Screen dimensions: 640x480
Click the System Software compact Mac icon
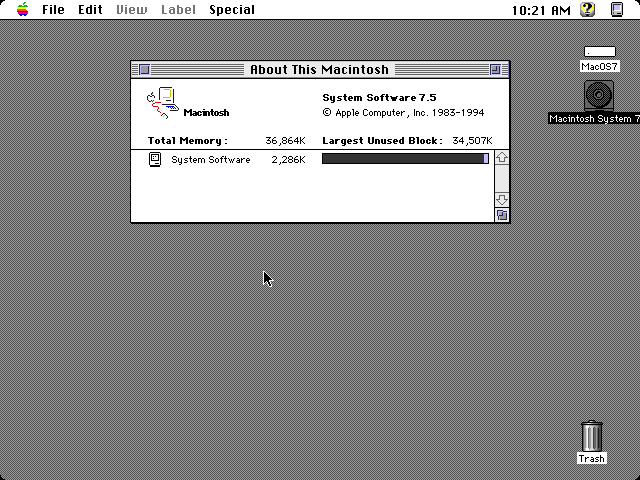coord(155,159)
